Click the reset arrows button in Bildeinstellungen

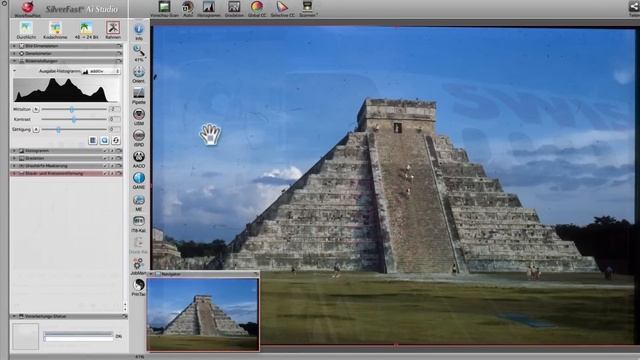pos(116,140)
